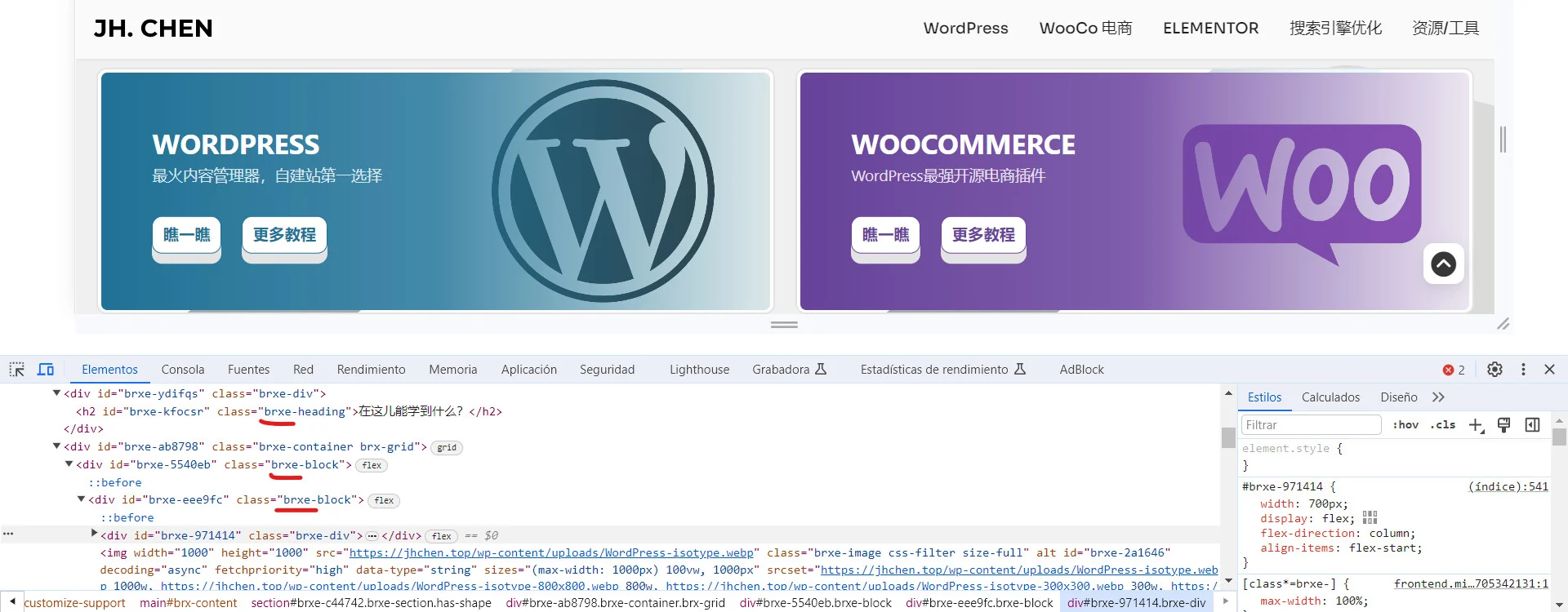
Task: Focus the Filtrar styles filter field
Action: (x=1311, y=425)
